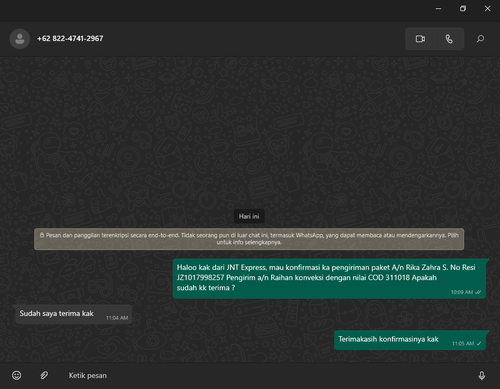Start a video call with the contact
The height and width of the screenshot is (389, 500).
tap(420, 39)
